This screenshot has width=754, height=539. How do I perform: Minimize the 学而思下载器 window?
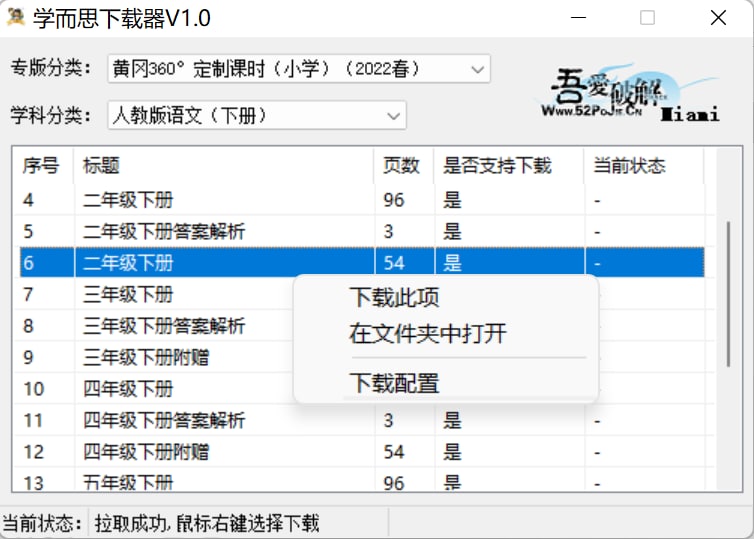[x=578, y=18]
